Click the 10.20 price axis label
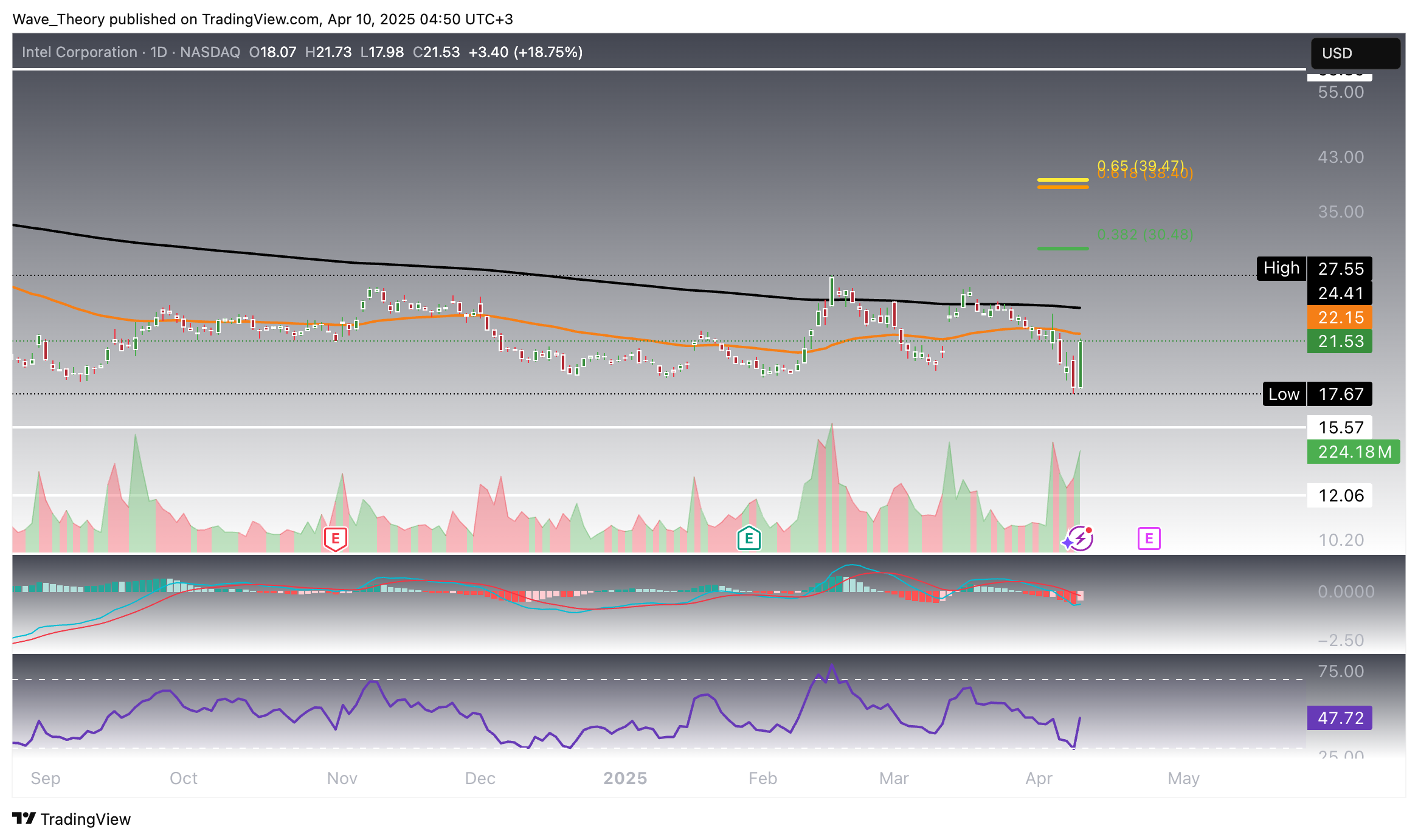1418x840 pixels. 1341,540
